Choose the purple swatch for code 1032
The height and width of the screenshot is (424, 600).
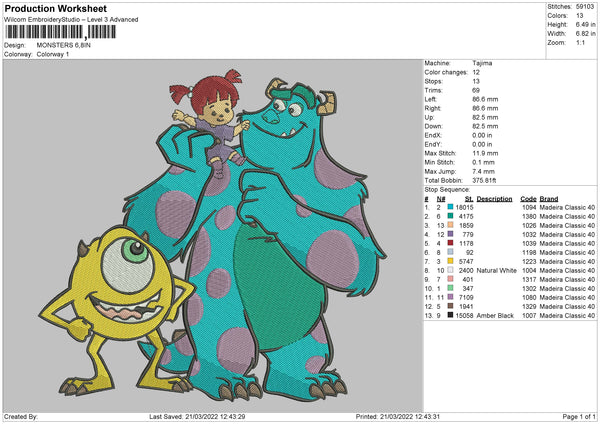pos(450,234)
